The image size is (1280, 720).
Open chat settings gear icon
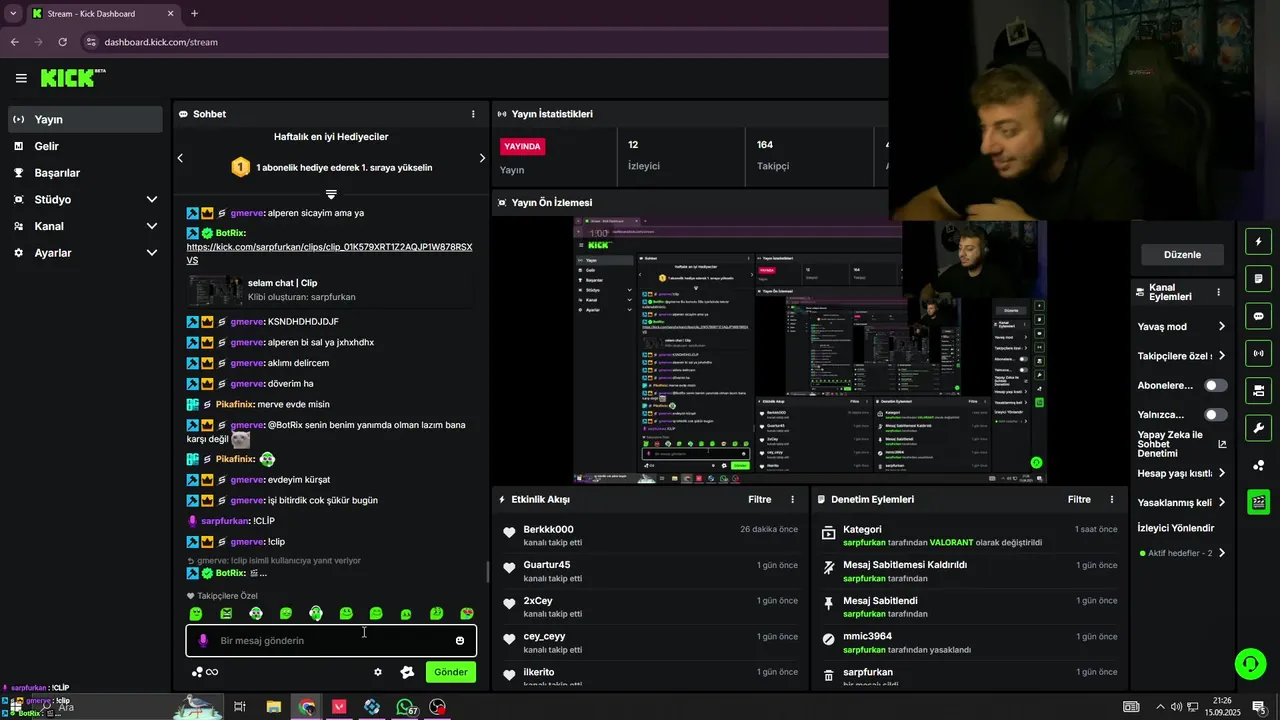378,672
